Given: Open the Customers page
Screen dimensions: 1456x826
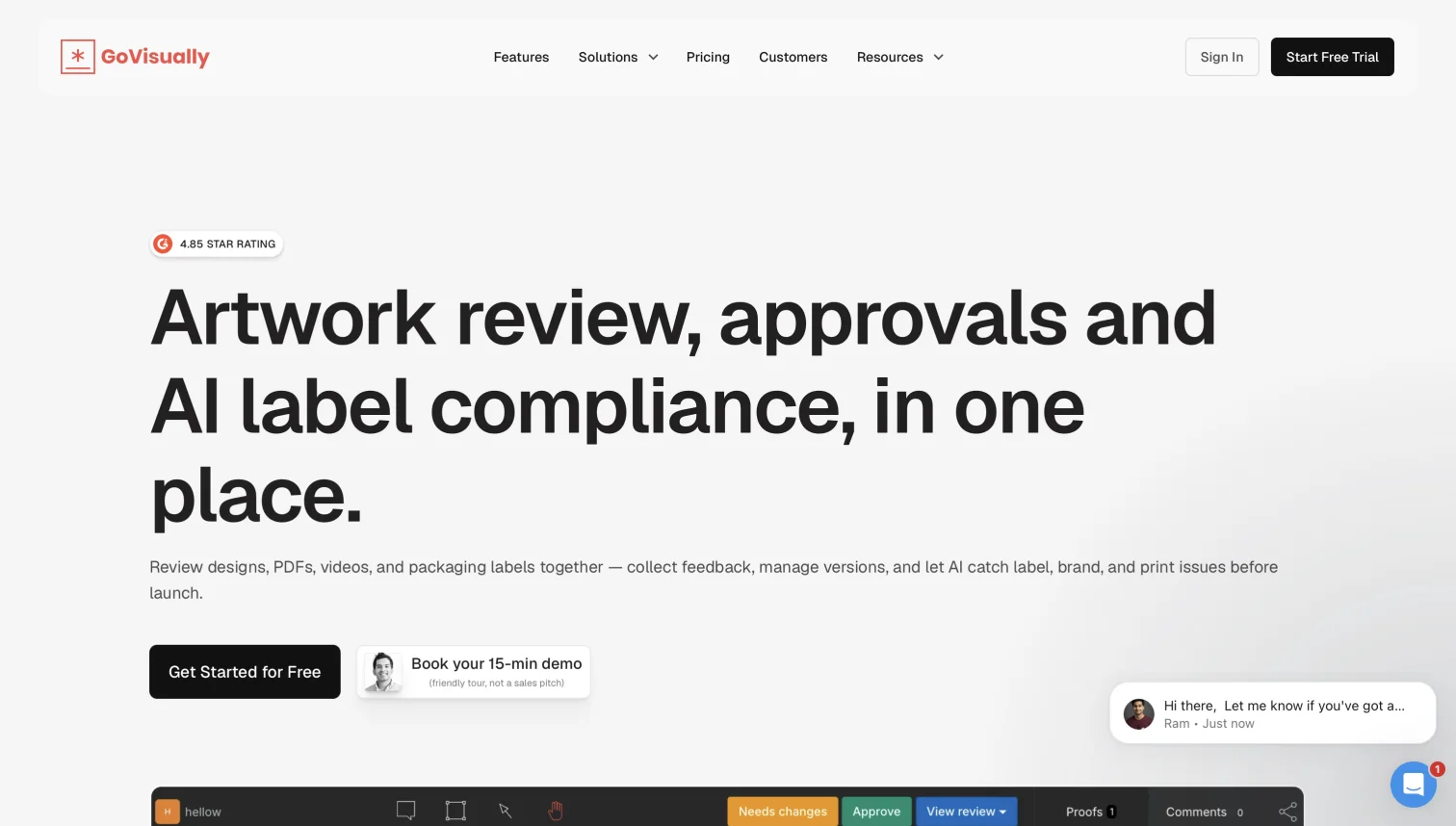Looking at the screenshot, I should 793,57.
